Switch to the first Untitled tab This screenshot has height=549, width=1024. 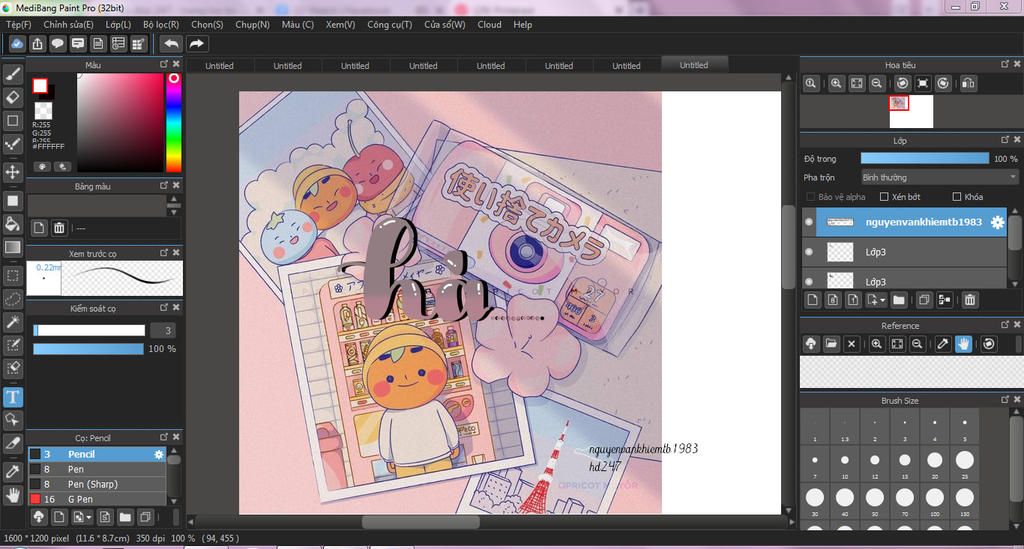(x=219, y=66)
